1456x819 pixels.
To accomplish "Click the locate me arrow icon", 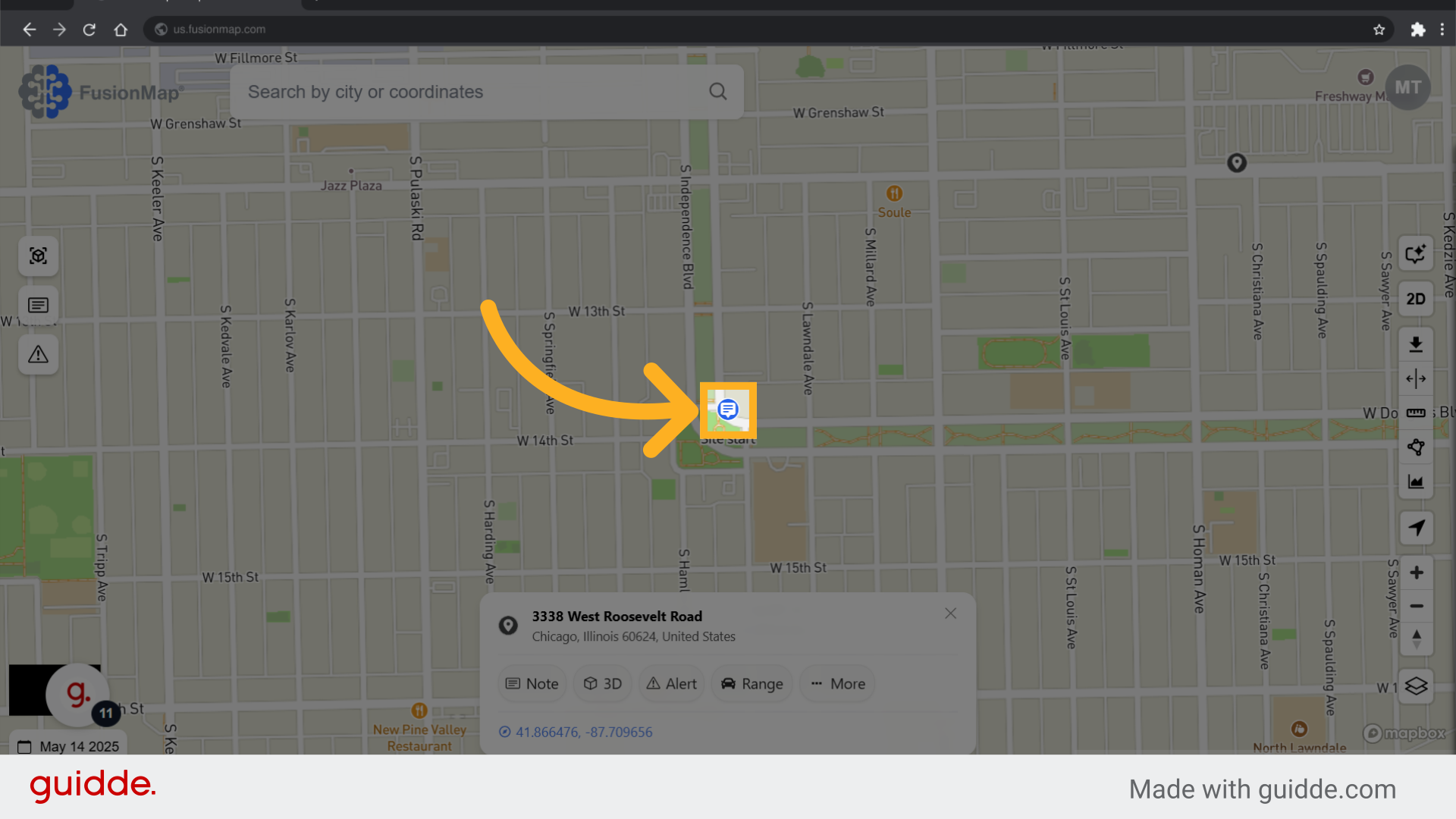I will [x=1416, y=528].
